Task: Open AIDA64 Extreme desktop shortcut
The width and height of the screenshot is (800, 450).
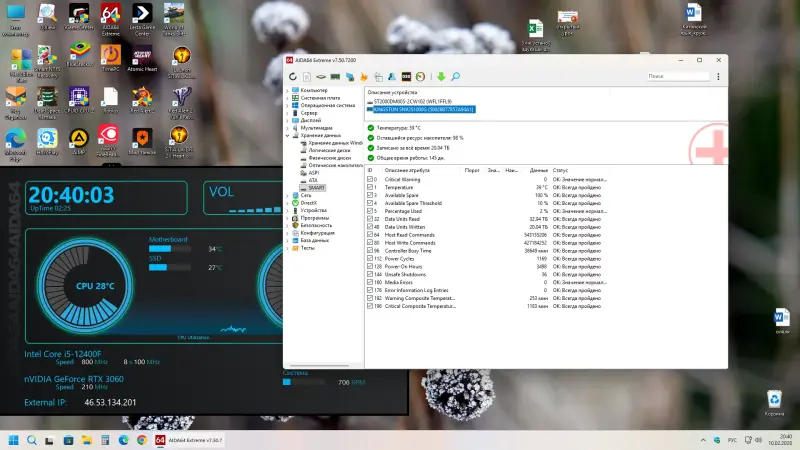Action: coord(110,20)
